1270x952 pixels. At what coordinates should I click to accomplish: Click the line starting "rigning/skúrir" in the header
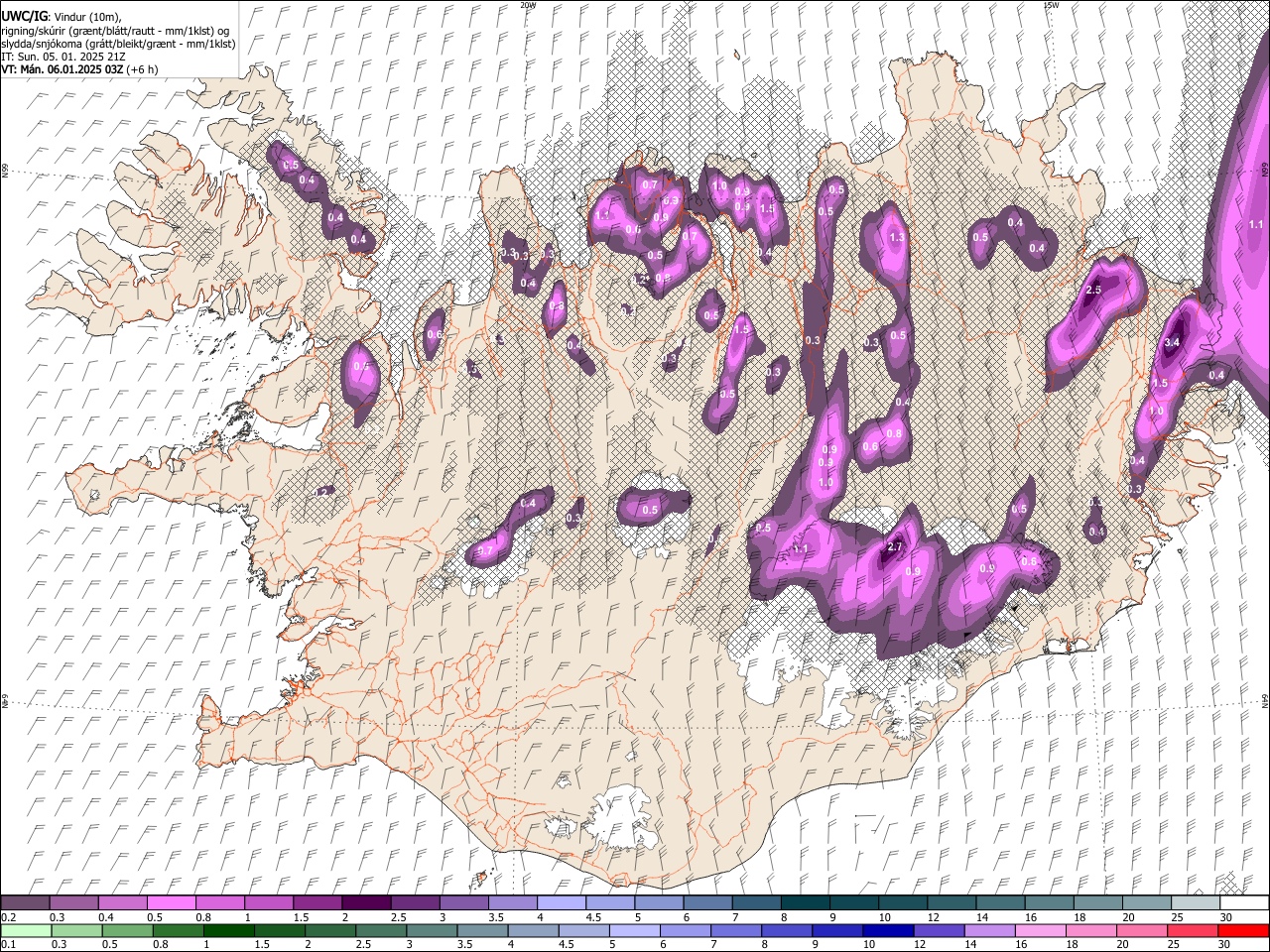[115, 31]
